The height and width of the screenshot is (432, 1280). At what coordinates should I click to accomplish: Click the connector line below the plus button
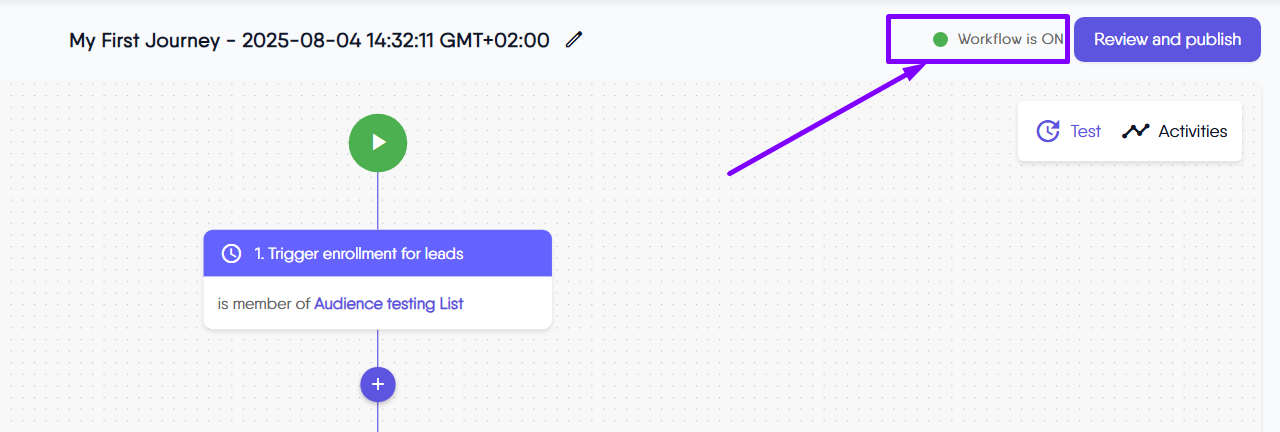tap(378, 416)
